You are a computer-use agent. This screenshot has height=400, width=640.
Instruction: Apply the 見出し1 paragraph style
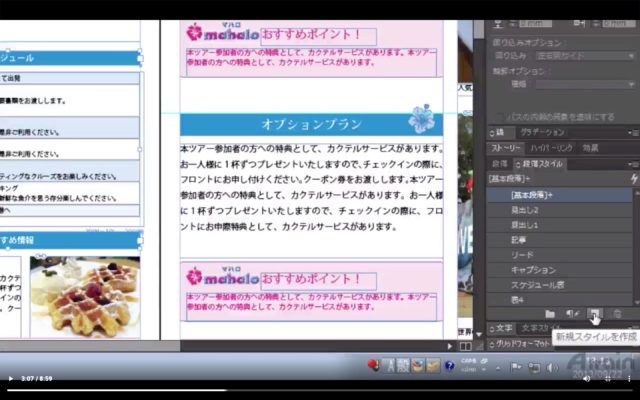pos(560,225)
